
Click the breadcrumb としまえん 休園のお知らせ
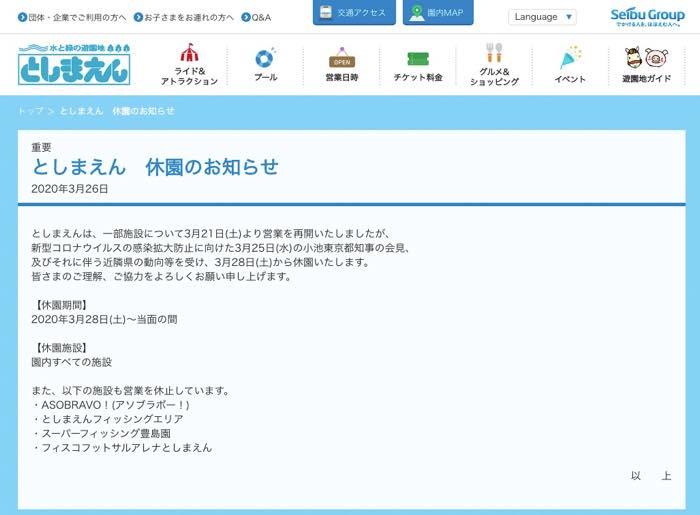(117, 111)
